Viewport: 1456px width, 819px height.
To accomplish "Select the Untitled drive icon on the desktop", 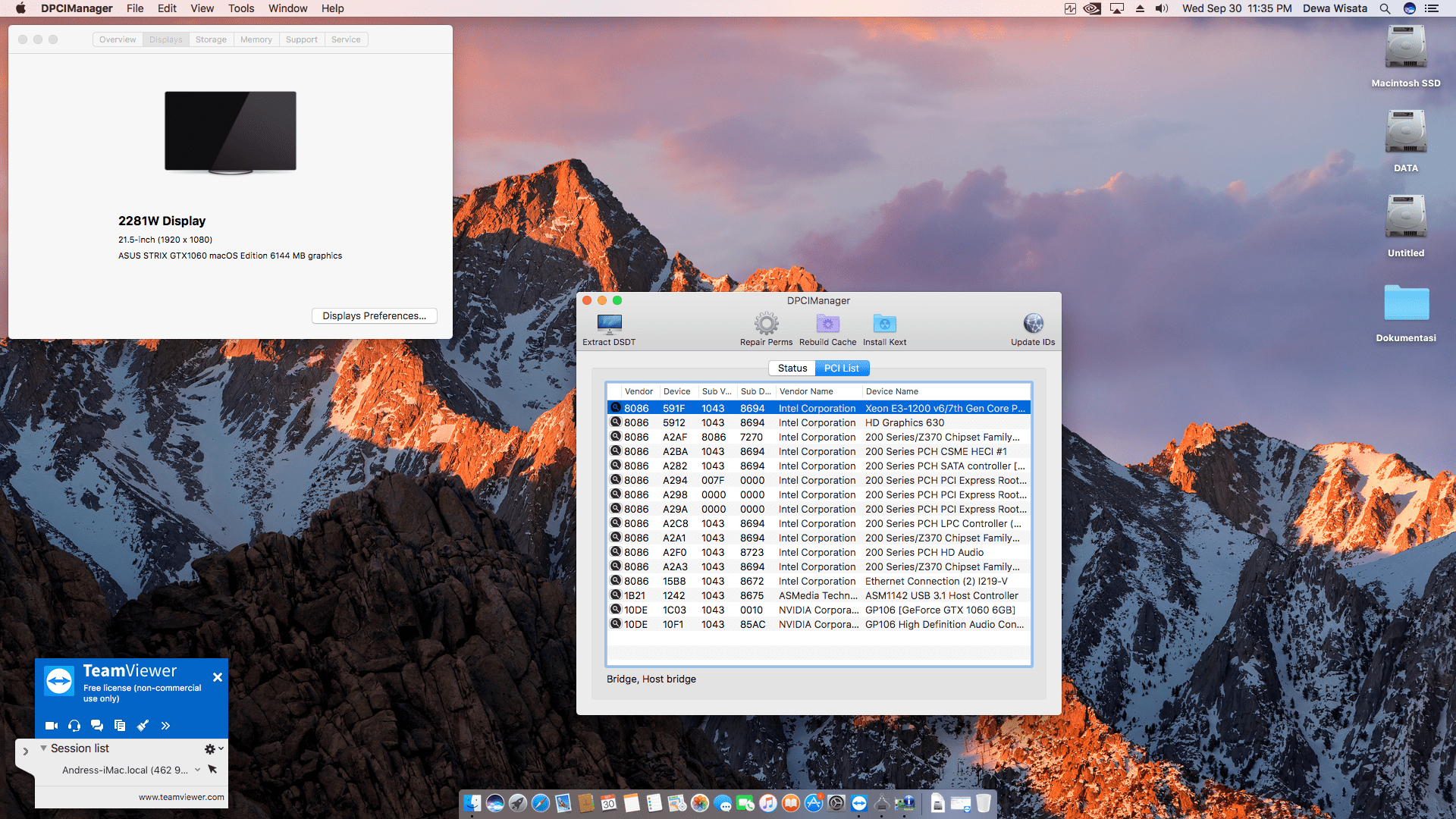I will pos(1406,217).
